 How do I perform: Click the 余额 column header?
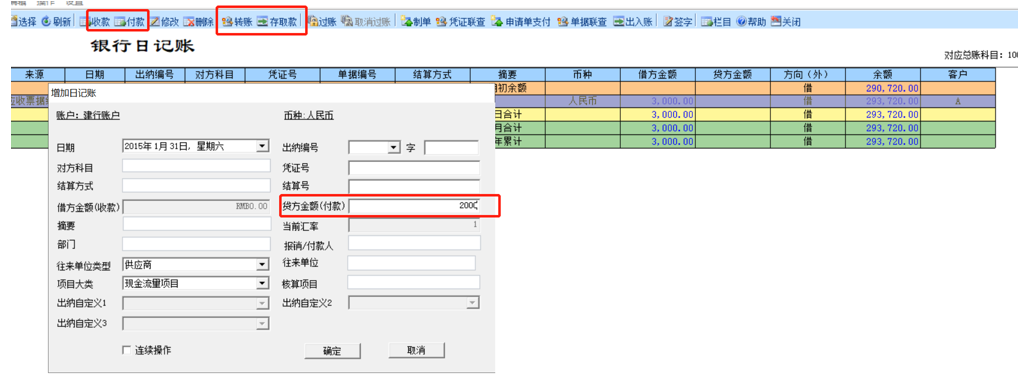883,75
